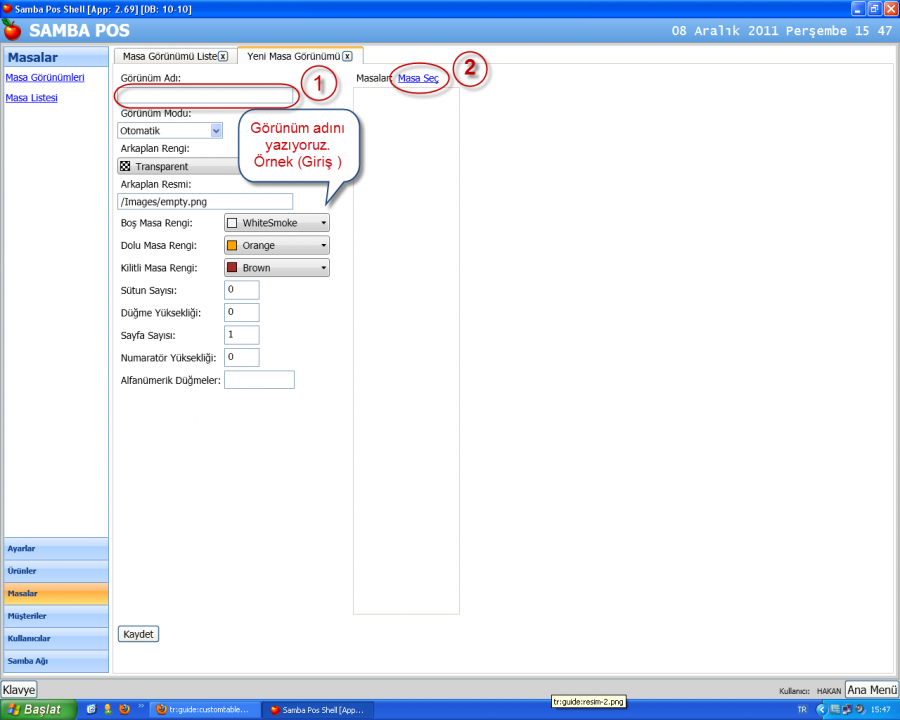
Task: Switch to the Firefox tr:guide:customtable taskbar window
Action: (x=207, y=710)
